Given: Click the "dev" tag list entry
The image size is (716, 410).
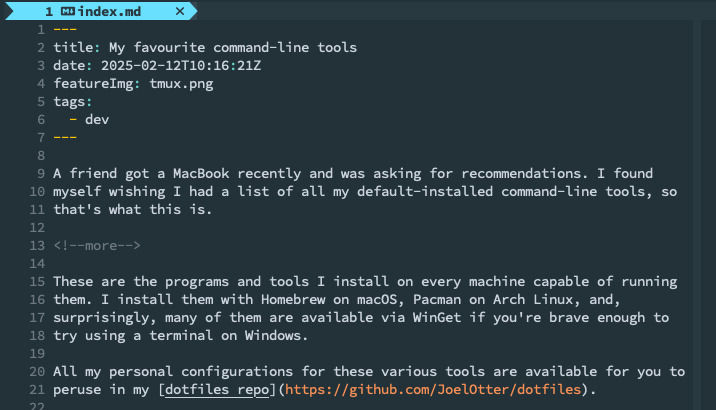Looking at the screenshot, I should click(x=97, y=119).
